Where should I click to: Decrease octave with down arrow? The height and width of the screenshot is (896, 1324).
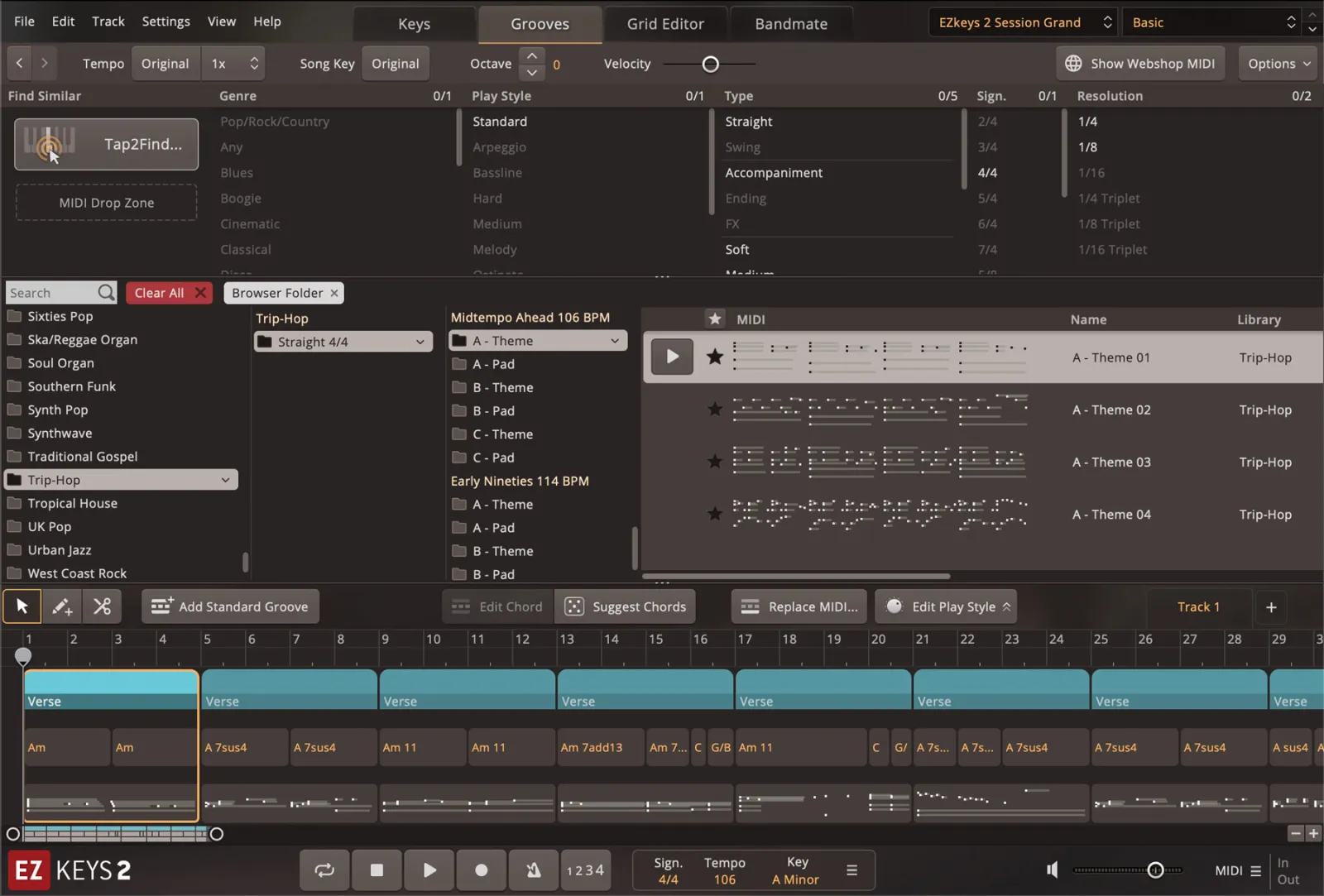(532, 72)
